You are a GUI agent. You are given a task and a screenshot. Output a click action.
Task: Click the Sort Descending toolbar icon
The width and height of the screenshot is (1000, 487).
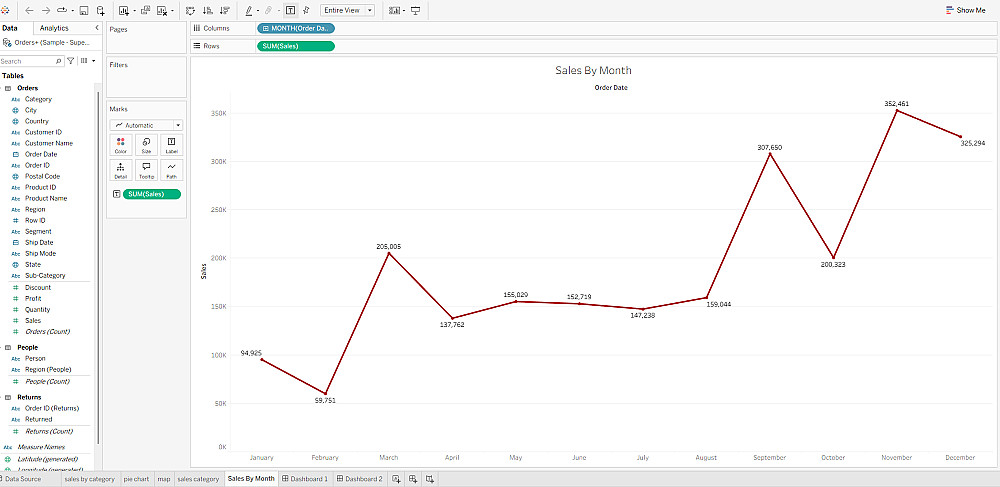pyautogui.click(x=224, y=10)
